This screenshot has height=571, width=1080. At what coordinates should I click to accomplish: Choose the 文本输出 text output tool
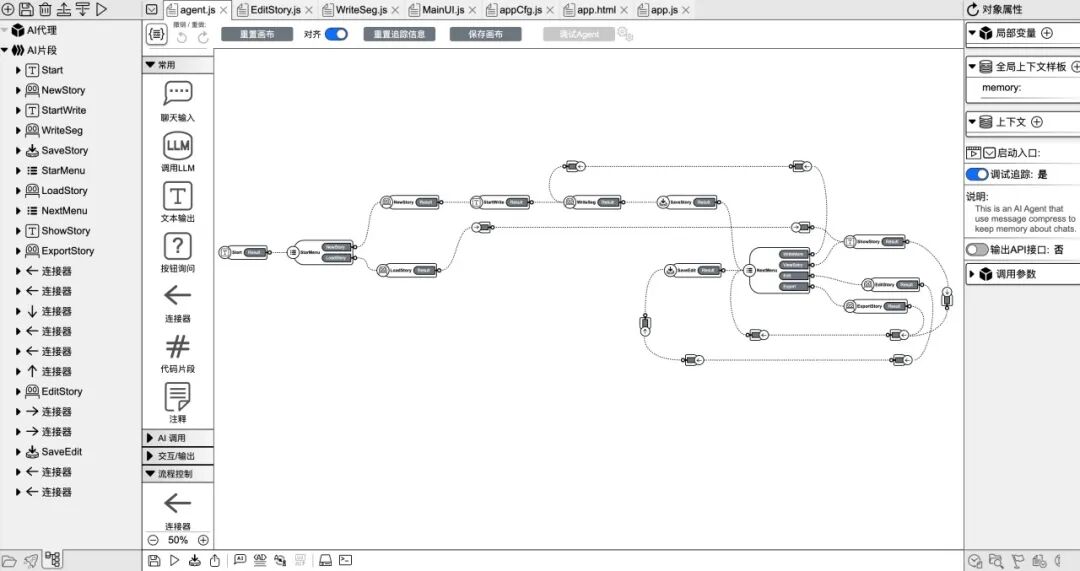click(178, 196)
